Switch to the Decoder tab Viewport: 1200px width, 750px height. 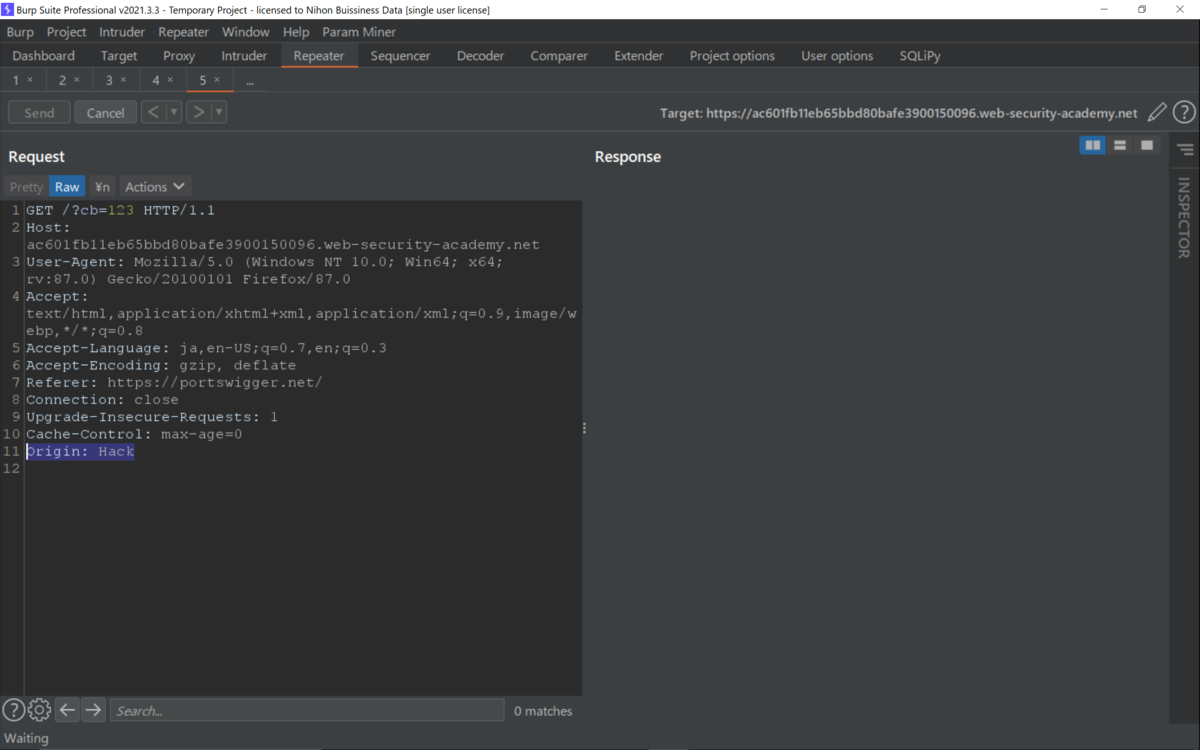480,56
